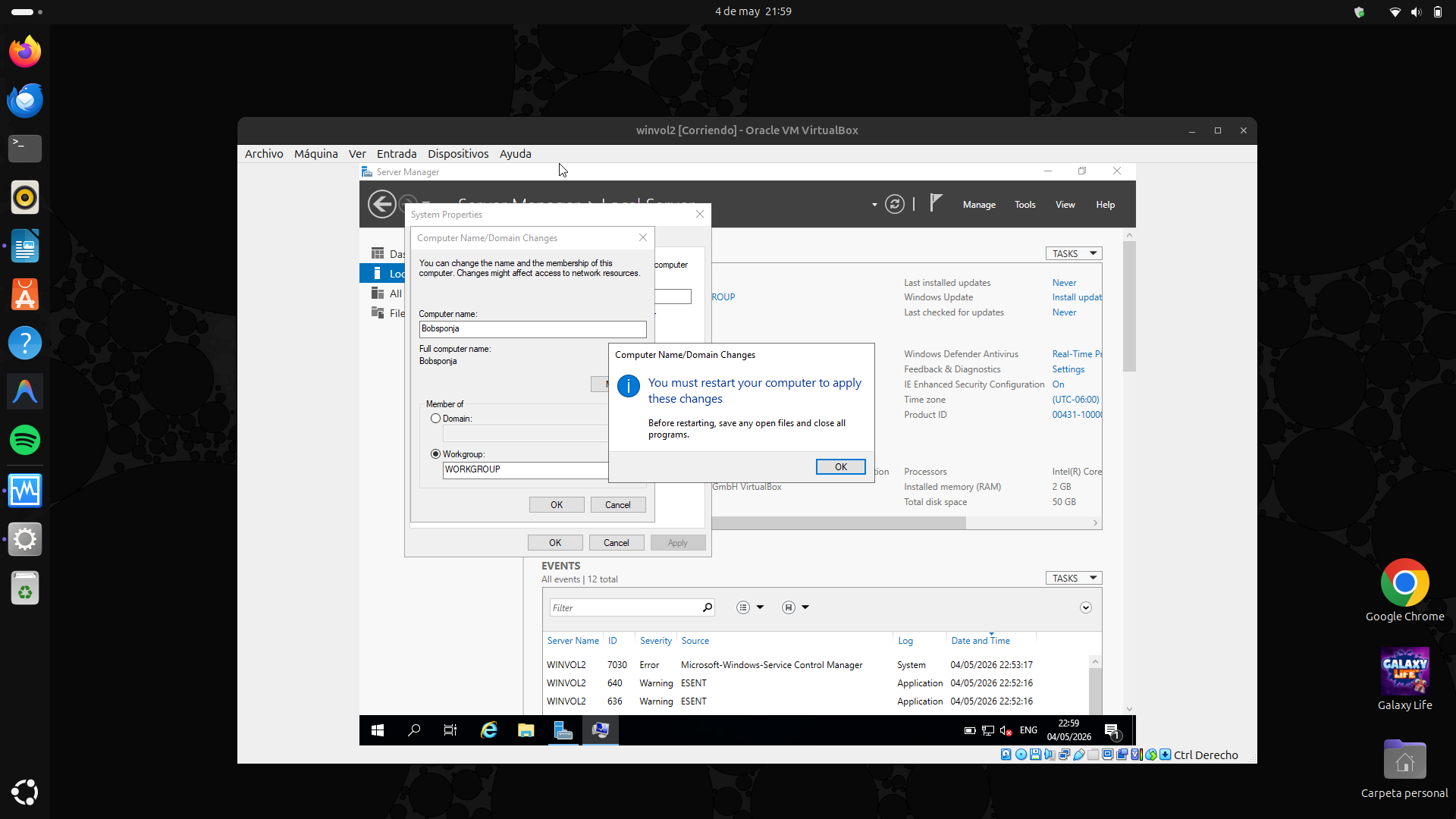Image resolution: width=1456 pixels, height=819 pixels.
Task: Click OK in System Properties dialog
Action: click(555, 543)
